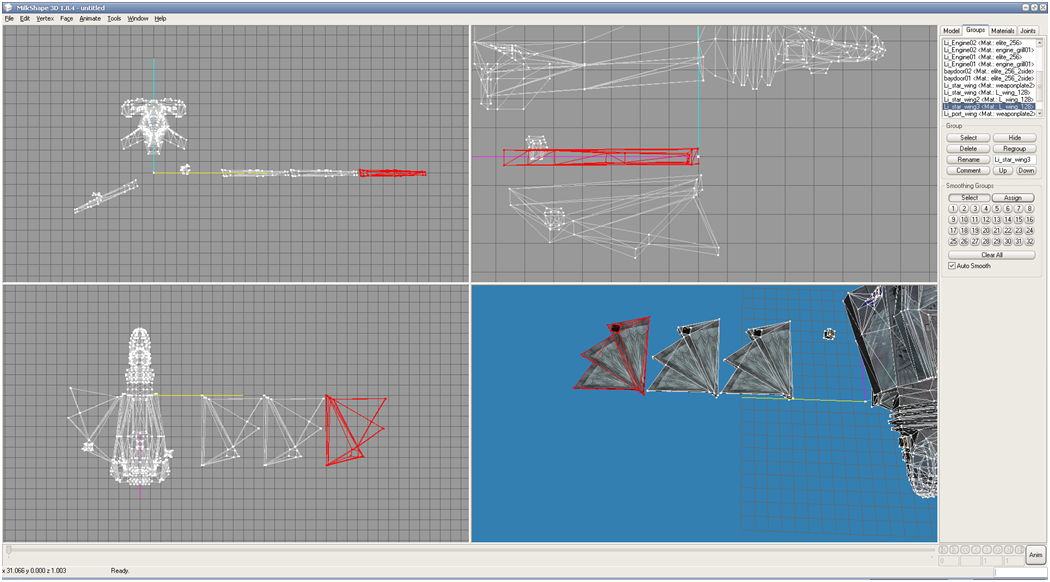
Task: Select Li_star_wing weaponplate2 group row
Action: [988, 86]
